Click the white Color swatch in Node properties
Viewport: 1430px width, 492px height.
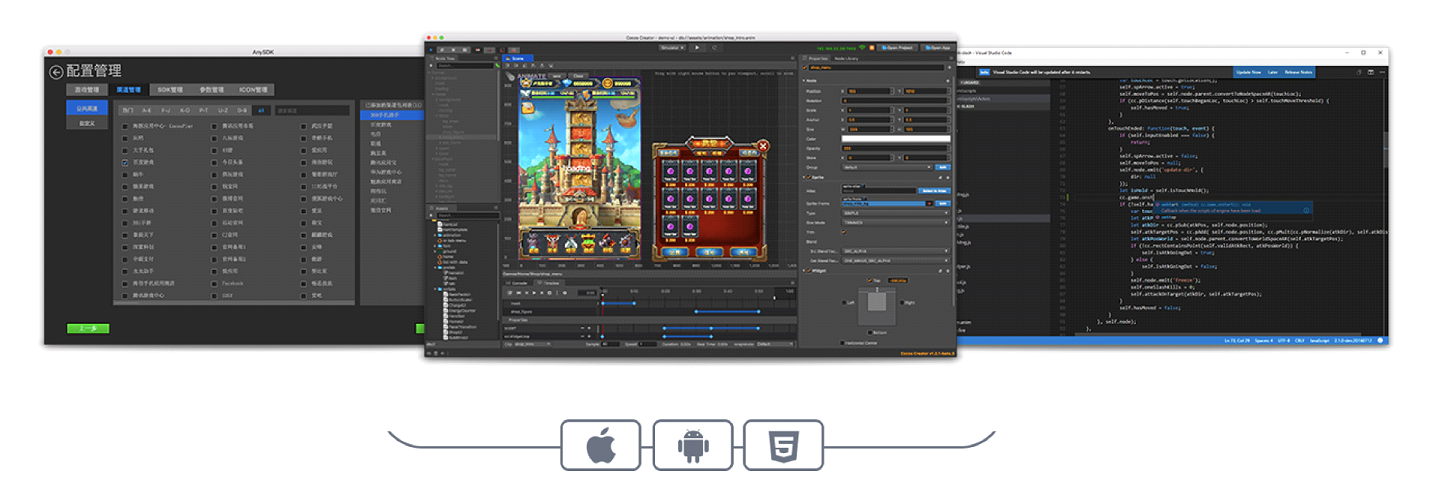coord(896,138)
